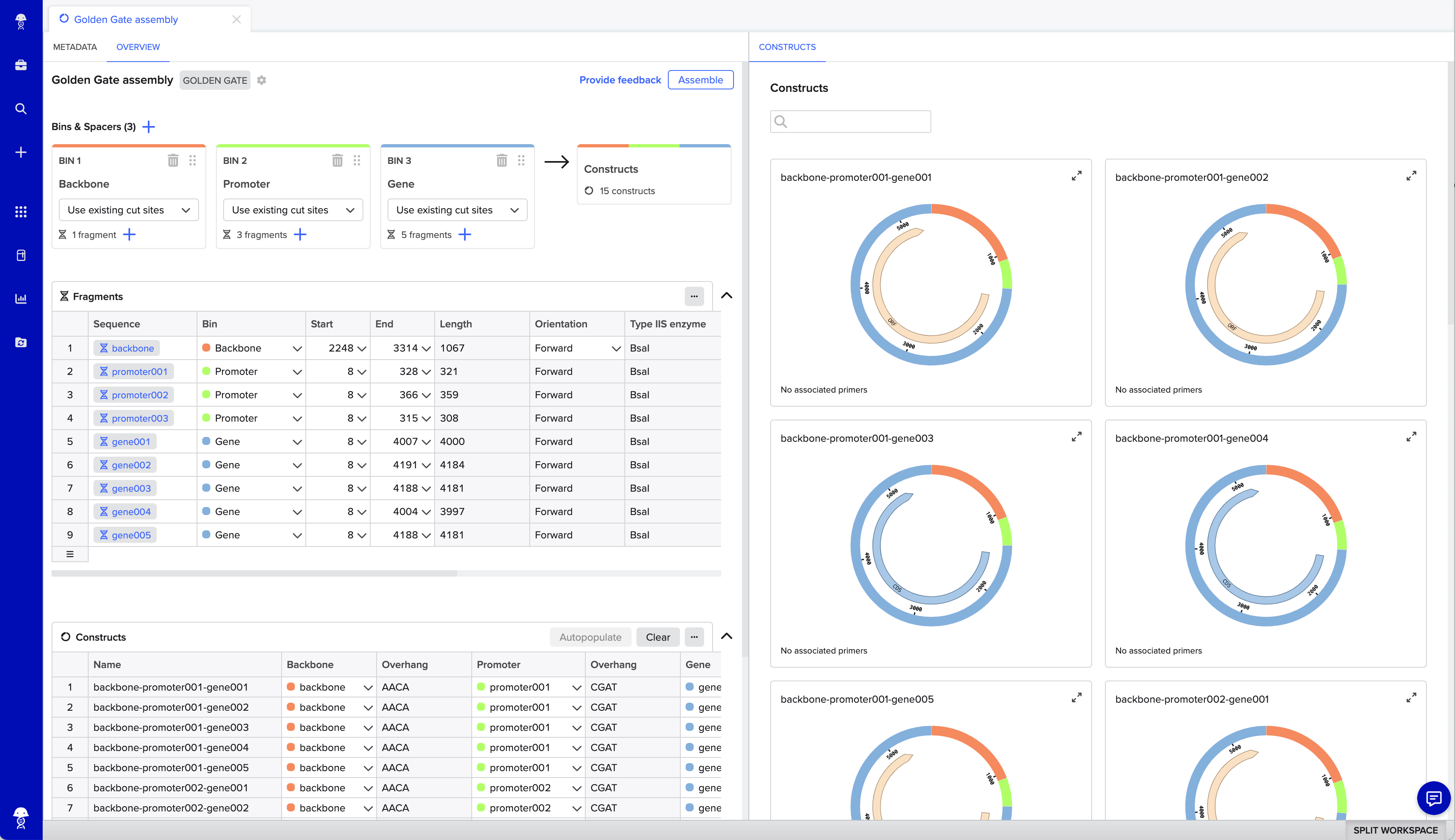Select the CONSTRUCTS tab
This screenshot has height=840, width=1455.
point(787,47)
